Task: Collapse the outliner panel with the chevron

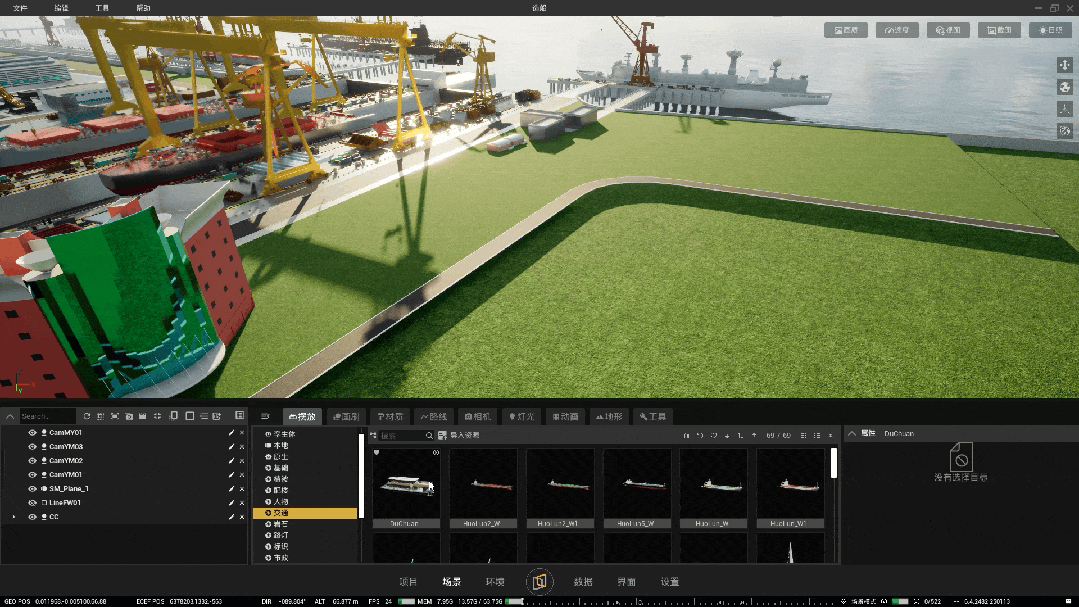Action: click(x=9, y=416)
